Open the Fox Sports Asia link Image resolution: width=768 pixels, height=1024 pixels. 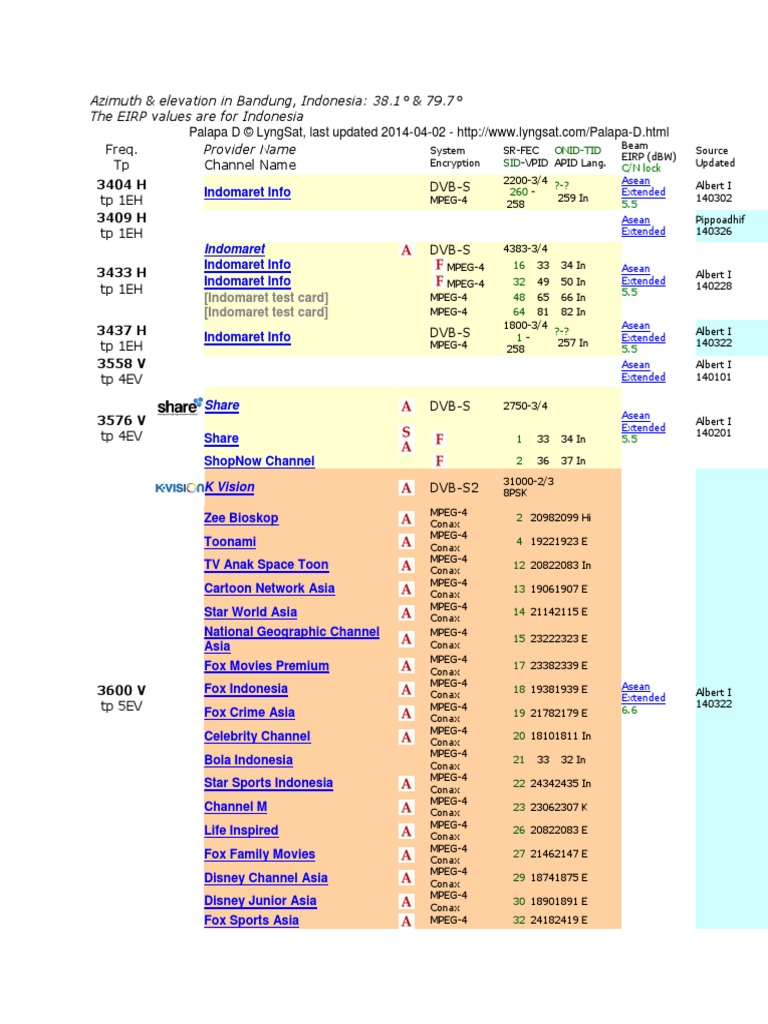pyautogui.click(x=251, y=921)
